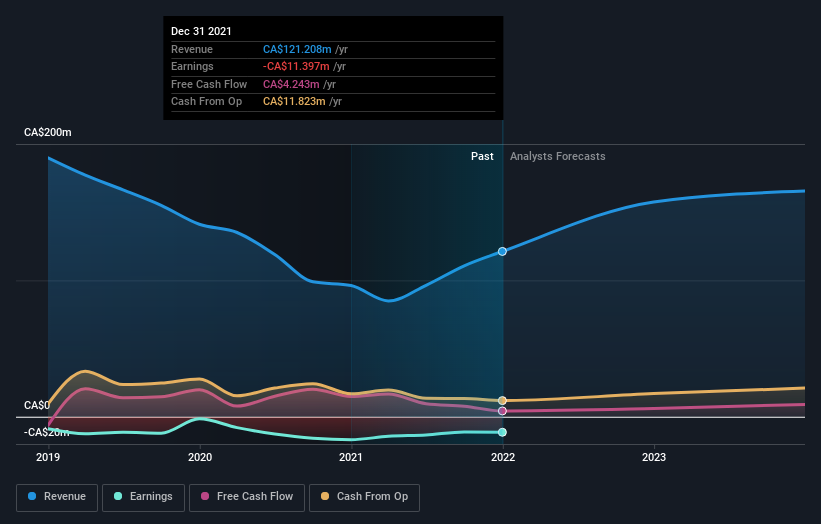Viewport: 821px width, 524px height.
Task: Click the 2022 x-axis label
Action: click(503, 458)
